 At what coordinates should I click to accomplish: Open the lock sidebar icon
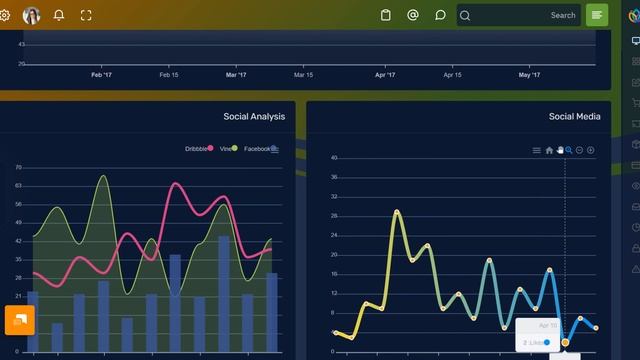coord(636,248)
